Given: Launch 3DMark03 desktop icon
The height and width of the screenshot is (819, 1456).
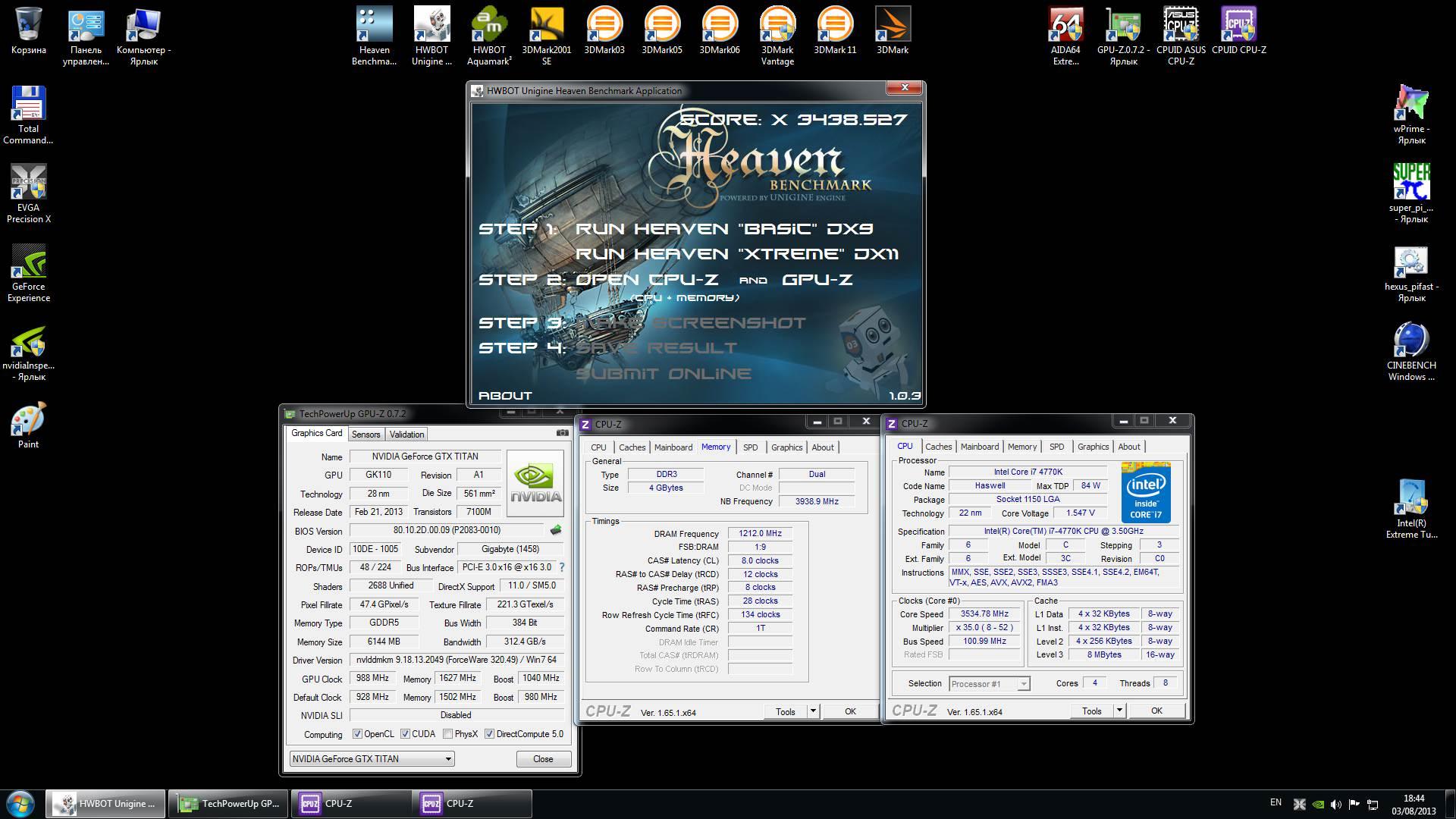Looking at the screenshot, I should click(x=604, y=33).
